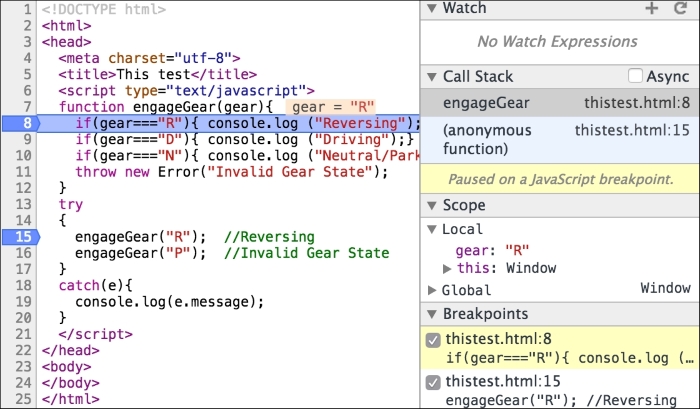The height and width of the screenshot is (409, 700).
Task: Set a breakpoint on line number 16
Action: point(23,253)
